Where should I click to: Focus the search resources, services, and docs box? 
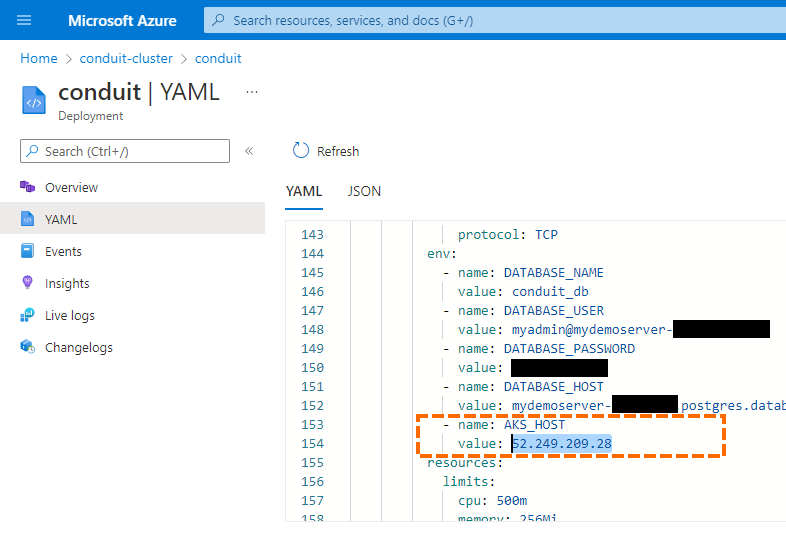(495, 20)
